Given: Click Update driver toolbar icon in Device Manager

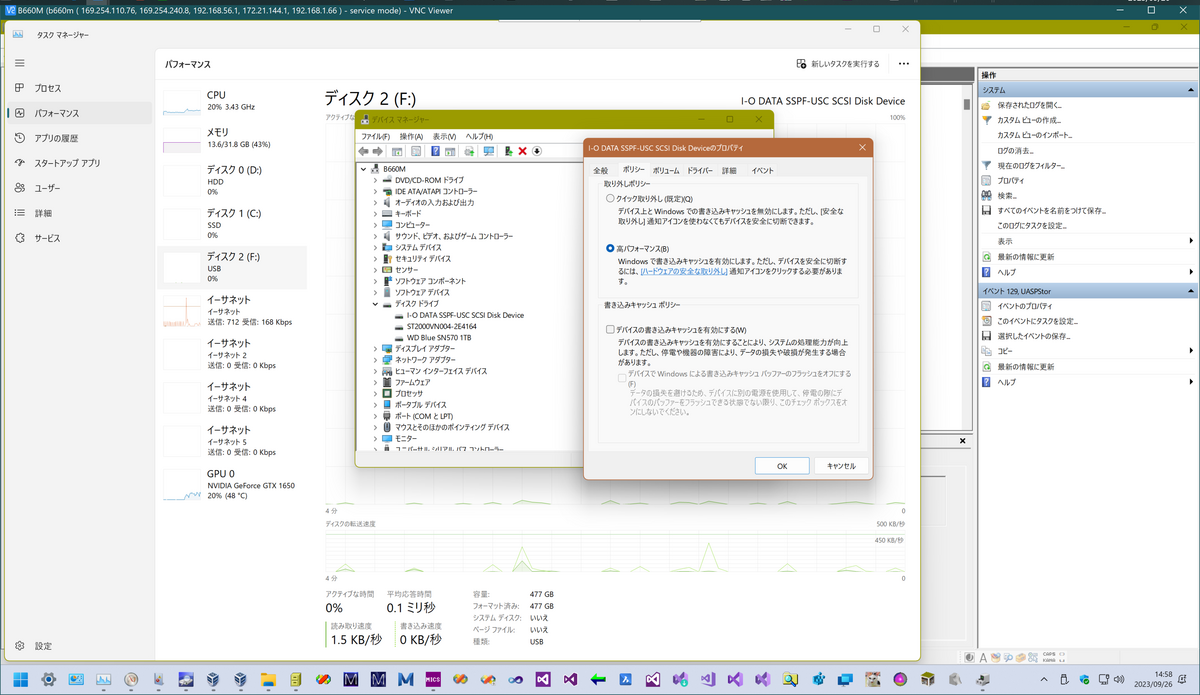Looking at the screenshot, I should 468,151.
